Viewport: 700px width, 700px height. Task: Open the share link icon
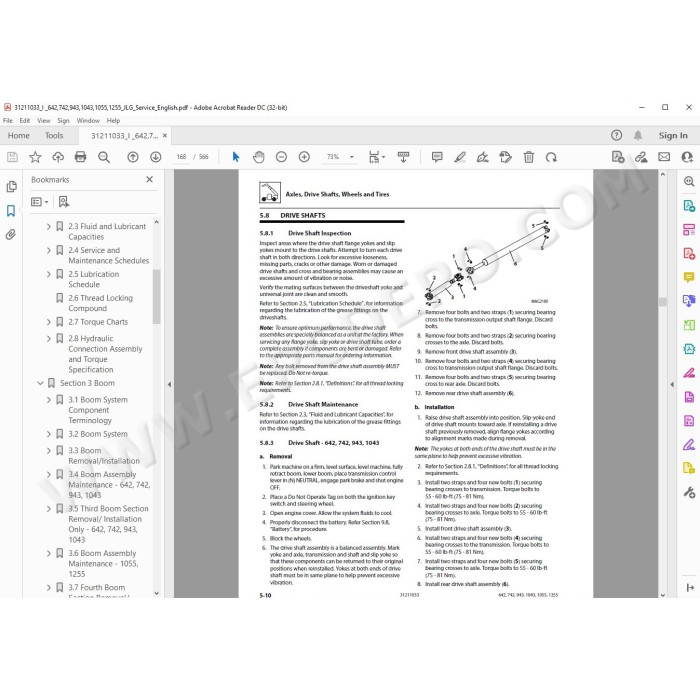tap(641, 157)
